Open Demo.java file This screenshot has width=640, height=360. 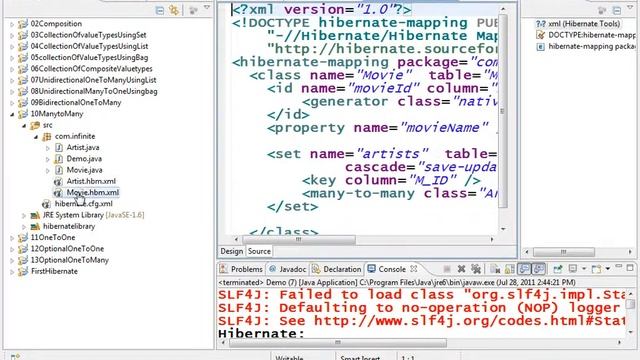point(84,159)
